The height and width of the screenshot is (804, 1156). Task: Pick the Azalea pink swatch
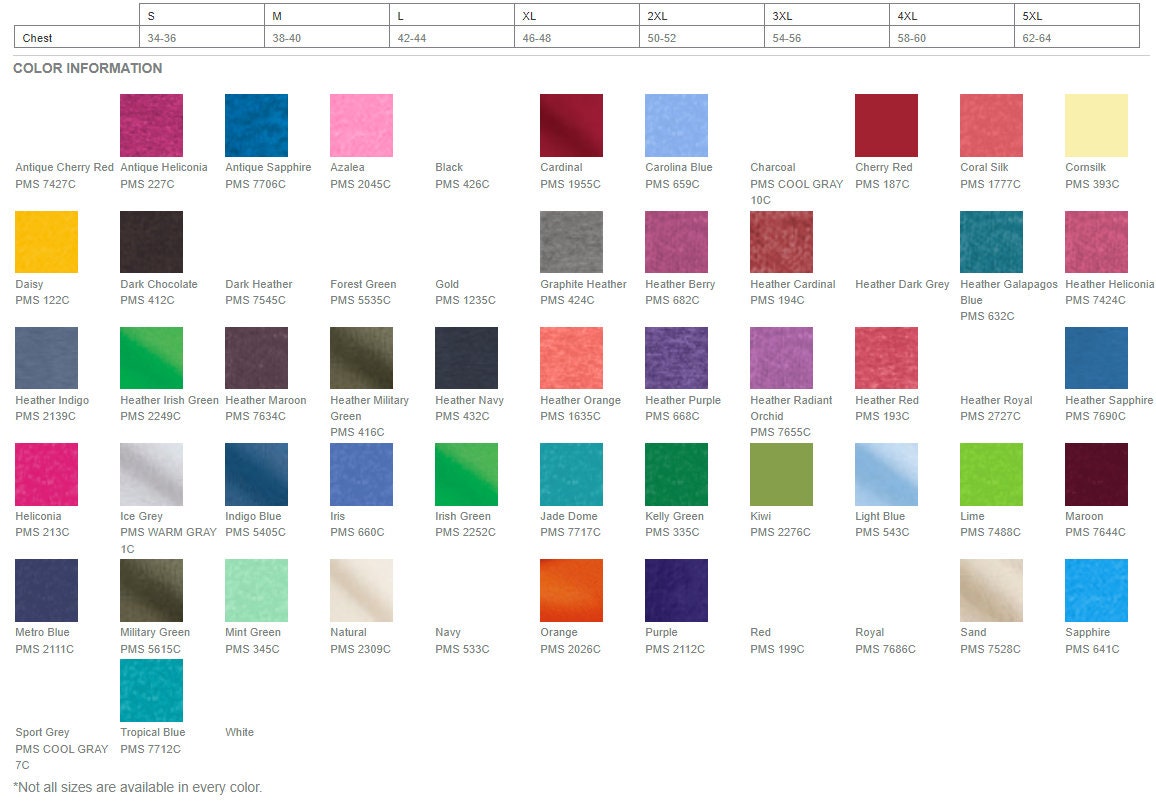pyautogui.click(x=361, y=125)
